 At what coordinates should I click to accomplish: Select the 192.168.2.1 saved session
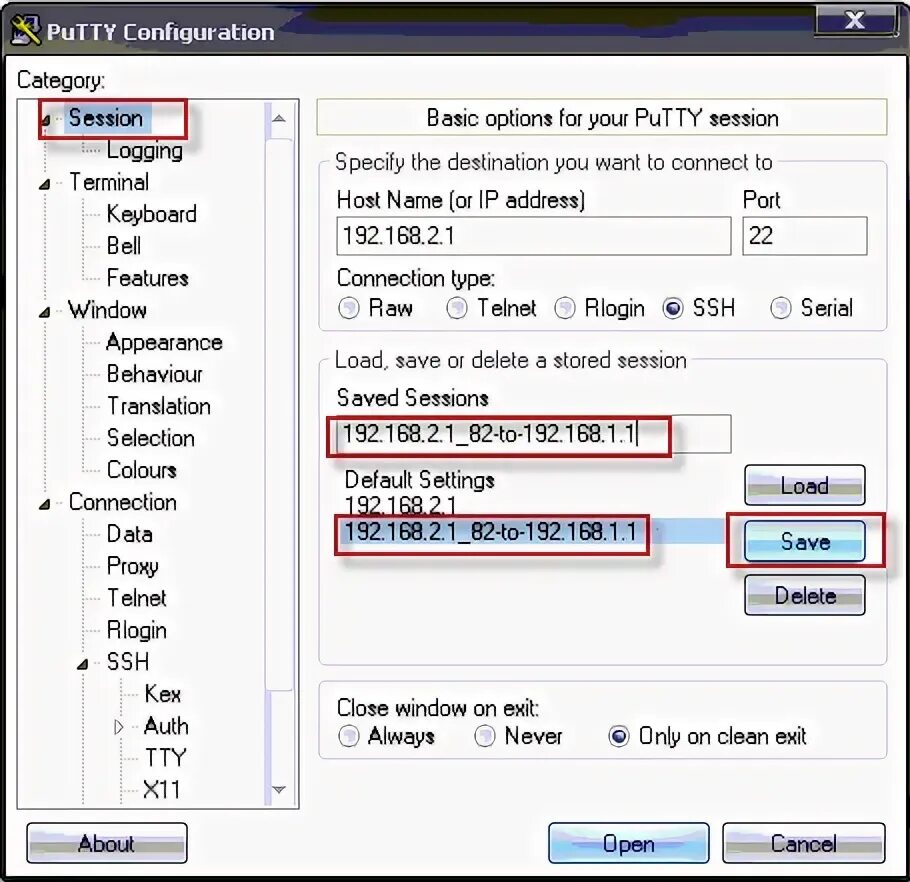pyautogui.click(x=400, y=505)
